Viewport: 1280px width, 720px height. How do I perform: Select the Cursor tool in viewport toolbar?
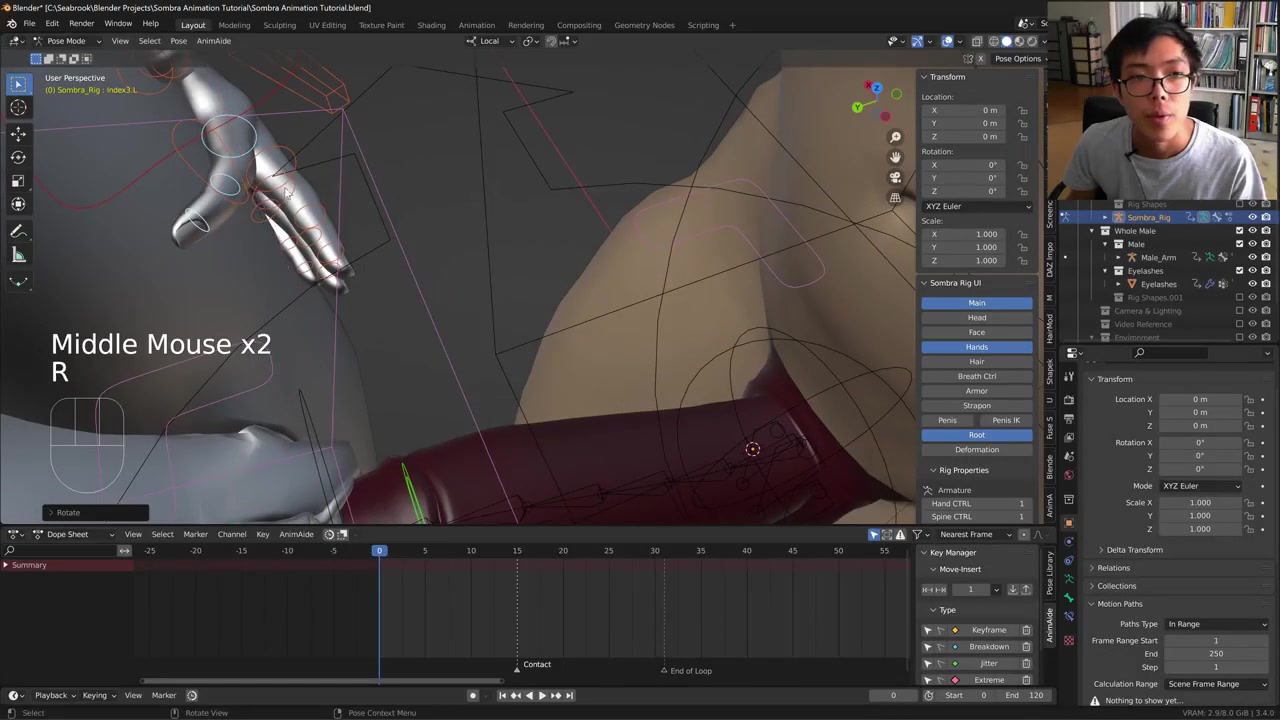18,108
